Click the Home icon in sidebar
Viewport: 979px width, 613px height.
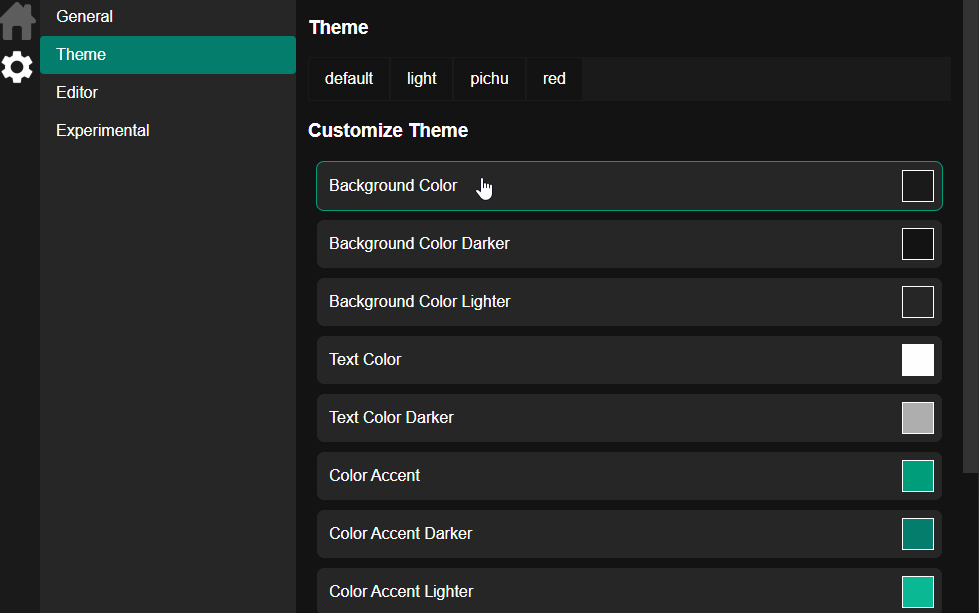18,20
